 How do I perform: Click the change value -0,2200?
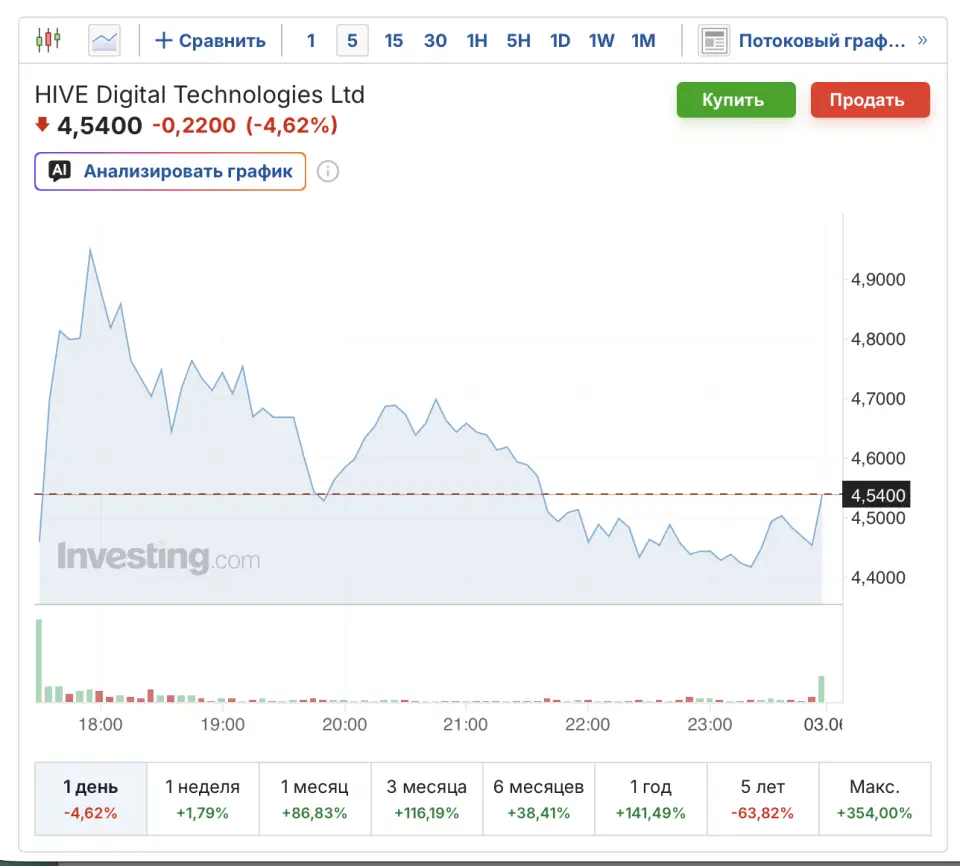pyautogui.click(x=194, y=126)
